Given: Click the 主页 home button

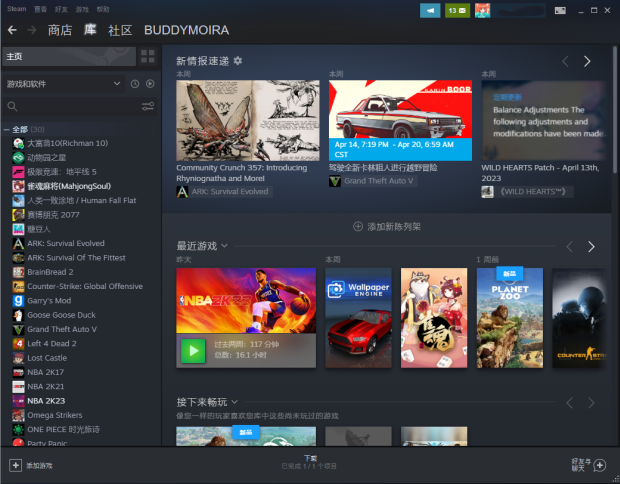Looking at the screenshot, I should [x=69, y=56].
